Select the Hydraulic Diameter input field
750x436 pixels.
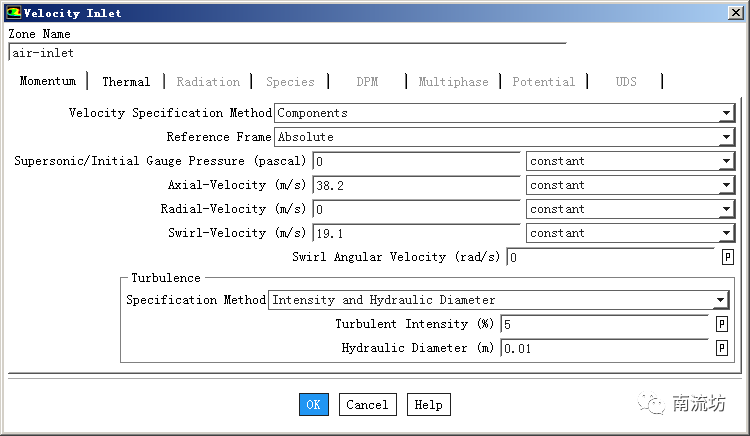[x=605, y=348]
